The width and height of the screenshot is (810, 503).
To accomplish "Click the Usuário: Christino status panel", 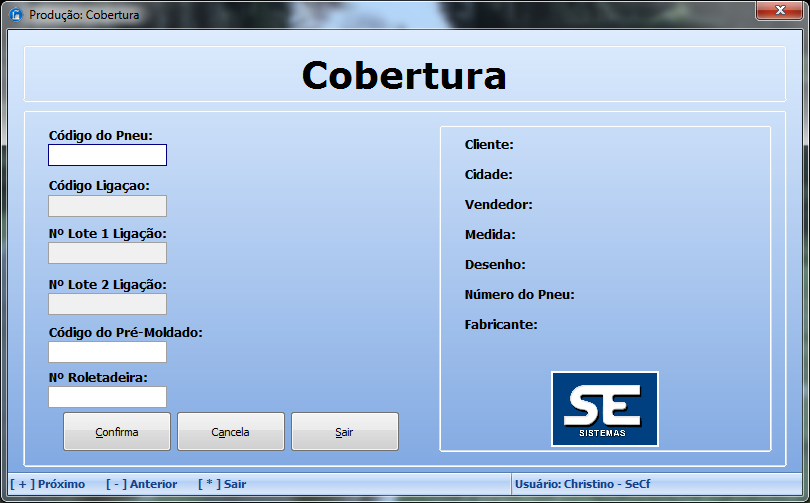I will pyautogui.click(x=583, y=484).
